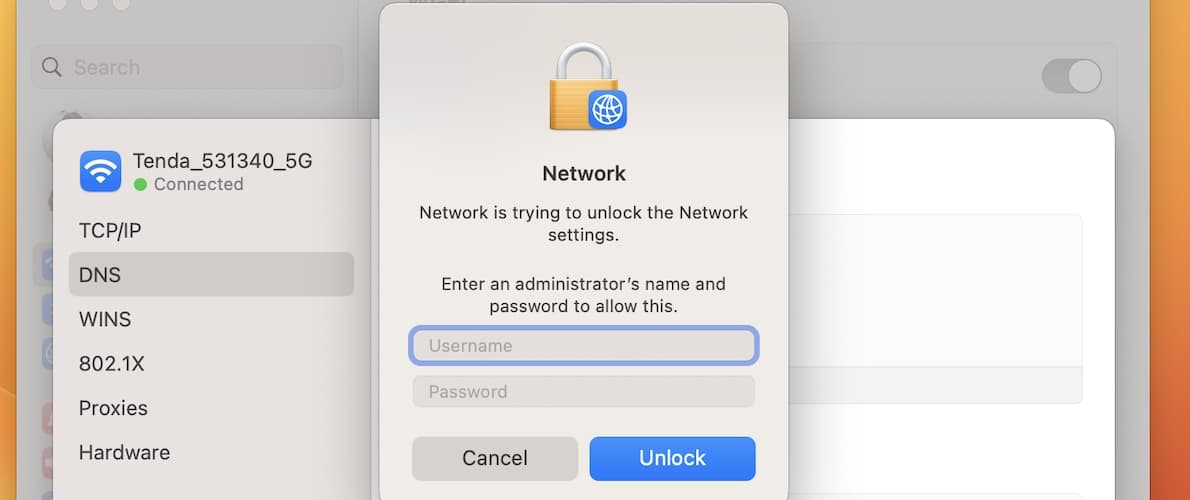This screenshot has width=1190, height=500.
Task: Click the Network heading in dialog
Action: click(x=584, y=174)
